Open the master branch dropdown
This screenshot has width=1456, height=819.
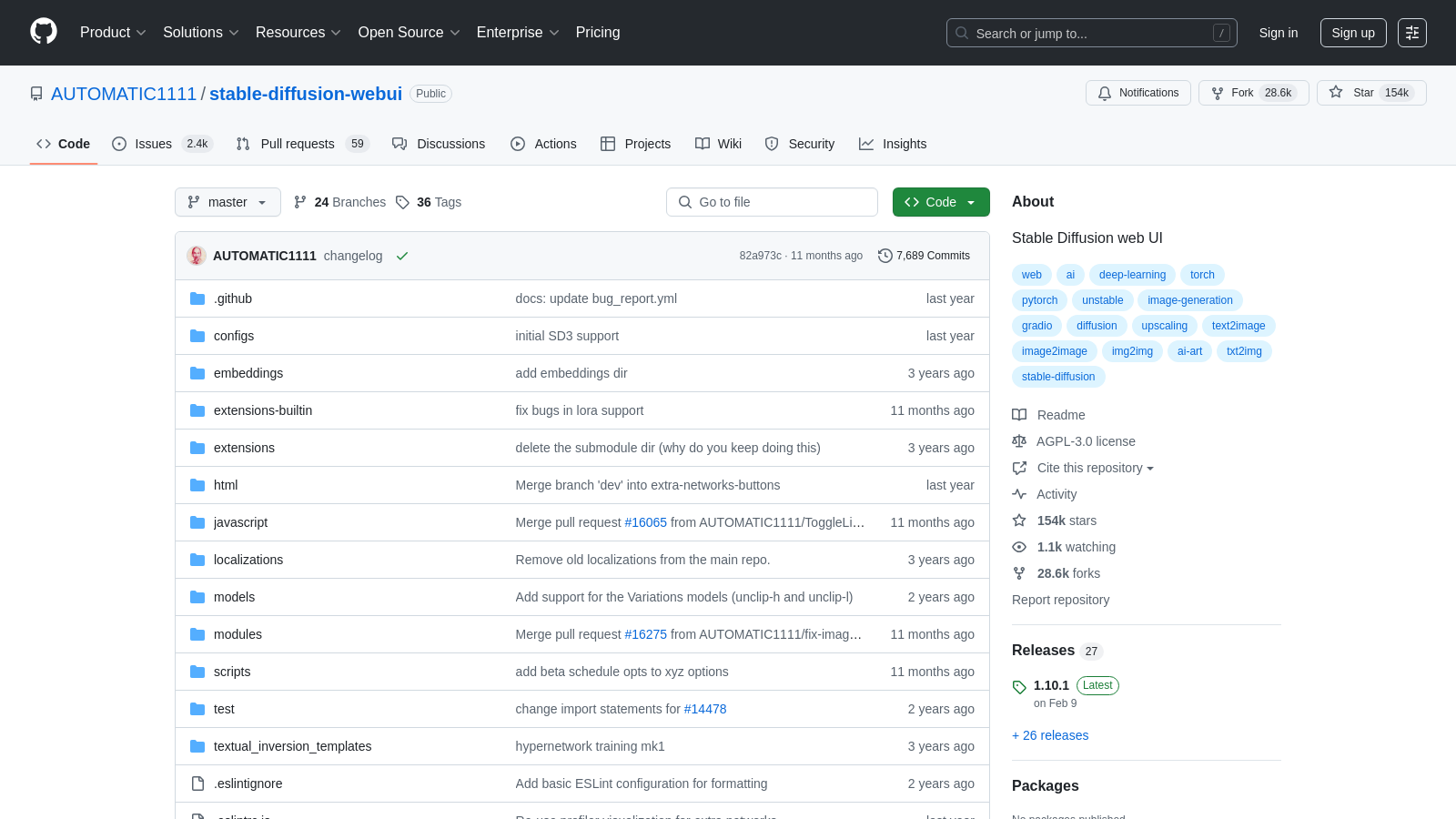(227, 202)
